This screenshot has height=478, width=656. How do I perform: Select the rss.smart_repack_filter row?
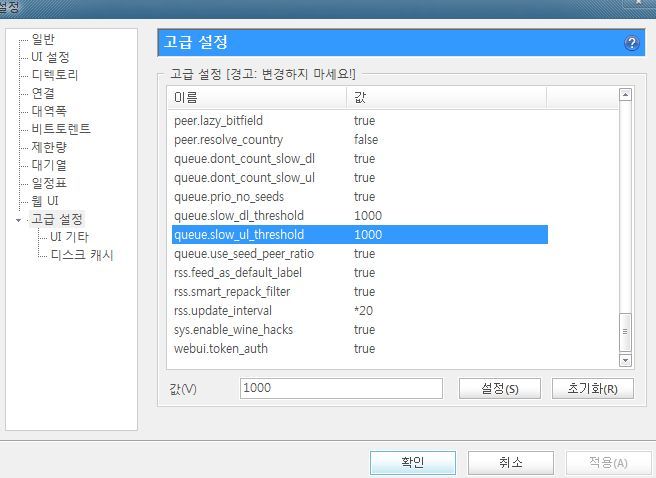[x=360, y=292]
